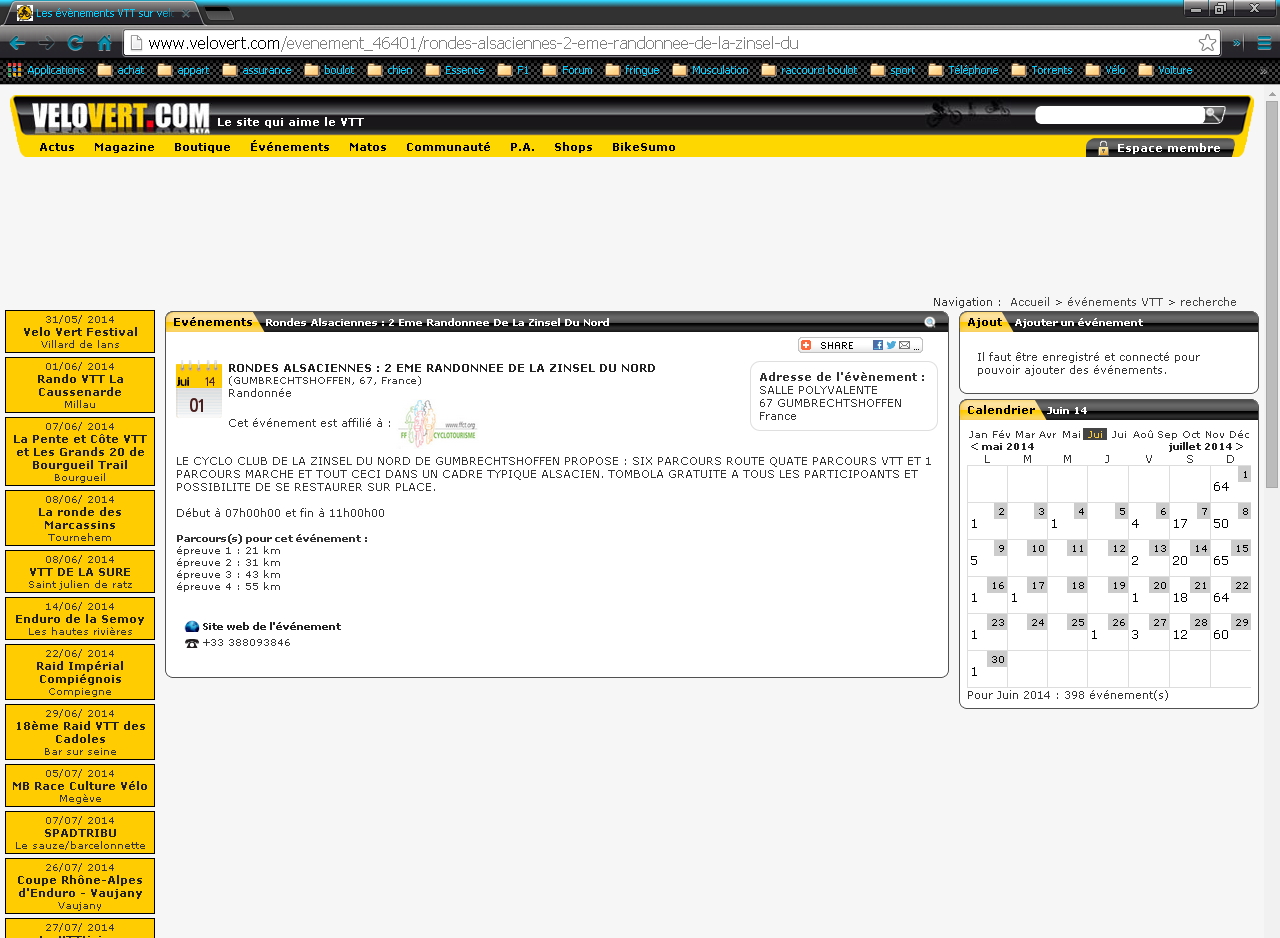
Task: Share the event via Twitter icon
Action: coord(890,345)
